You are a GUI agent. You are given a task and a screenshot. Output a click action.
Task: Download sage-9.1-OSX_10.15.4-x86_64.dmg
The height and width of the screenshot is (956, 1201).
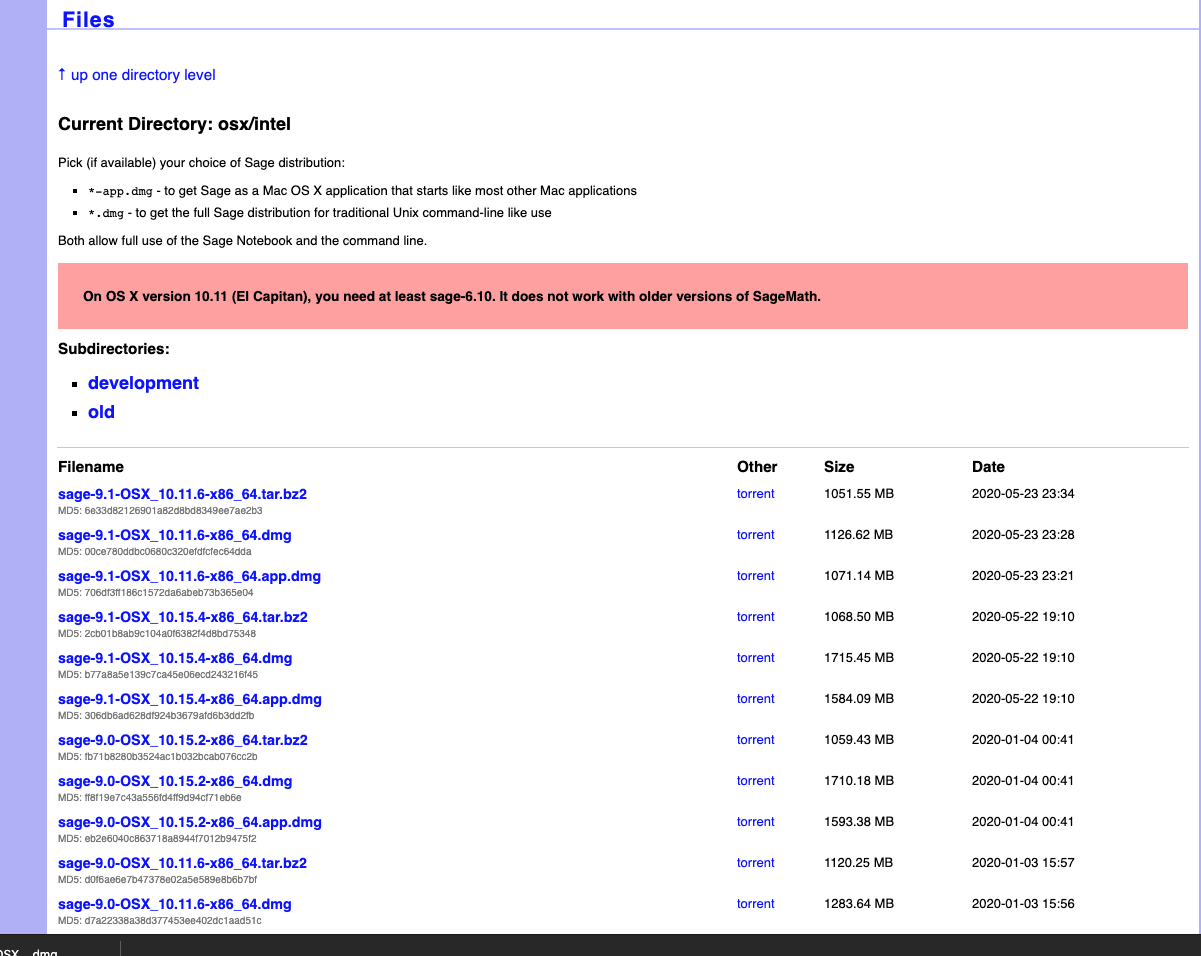point(174,658)
